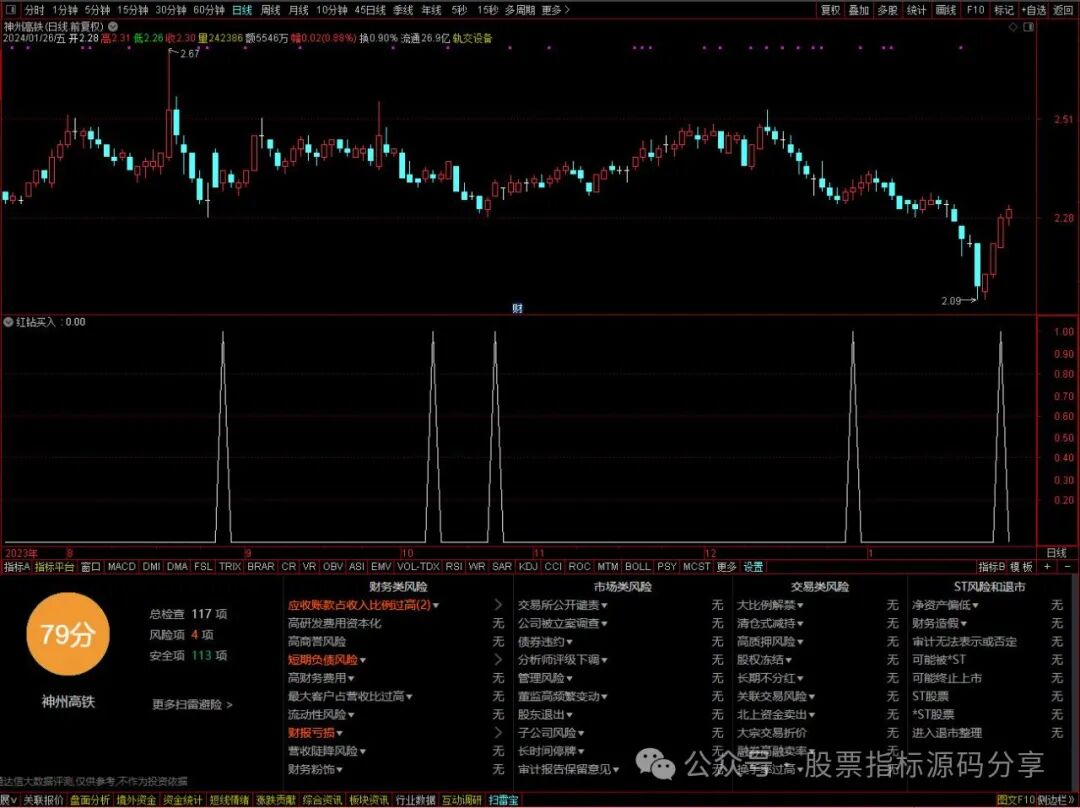The height and width of the screenshot is (808, 1080).
Task: Click the diamond icon at chart top-right
Action: pyautogui.click(x=1013, y=27)
